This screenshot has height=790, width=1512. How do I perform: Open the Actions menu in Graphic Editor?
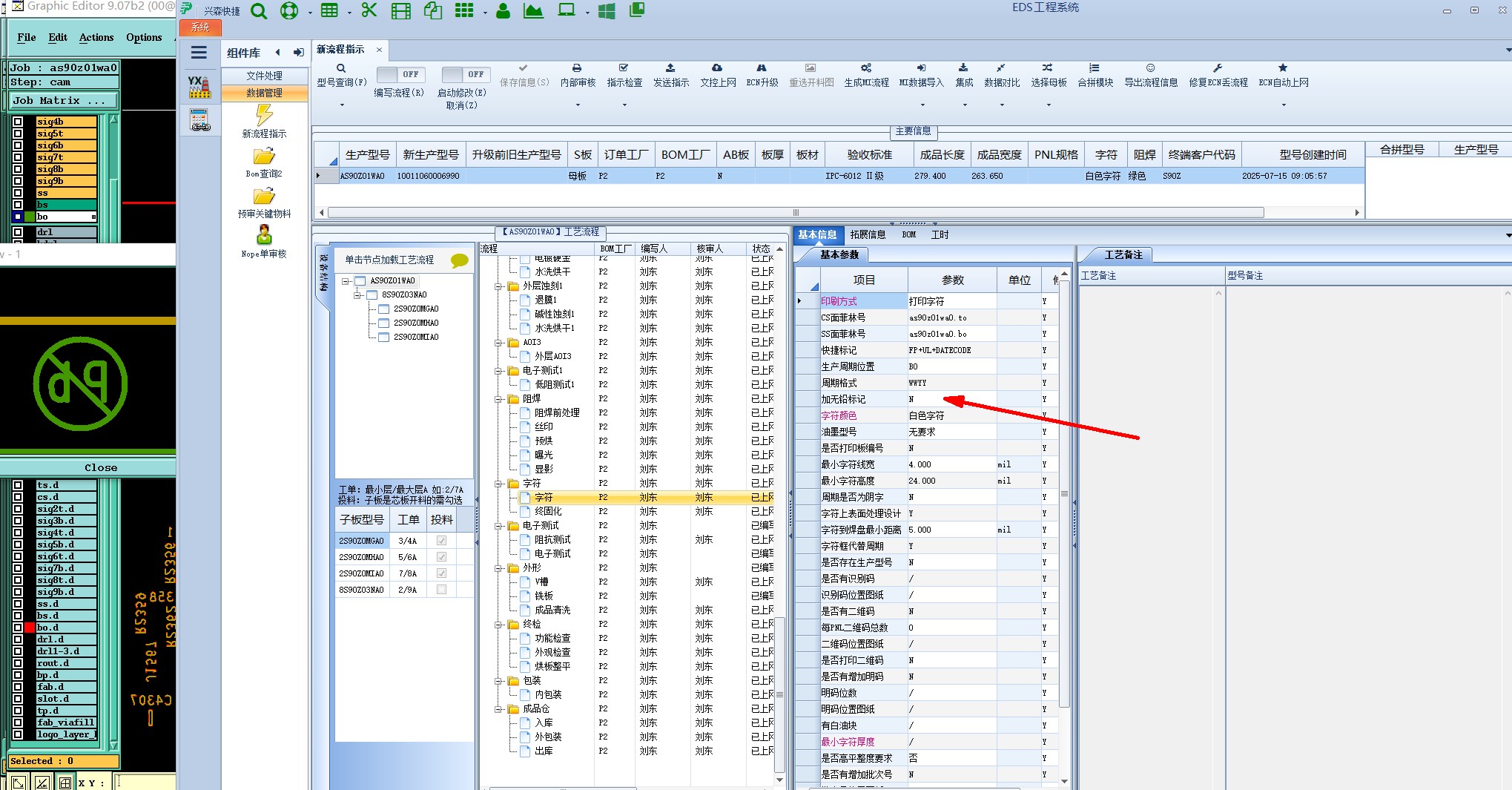point(96,37)
